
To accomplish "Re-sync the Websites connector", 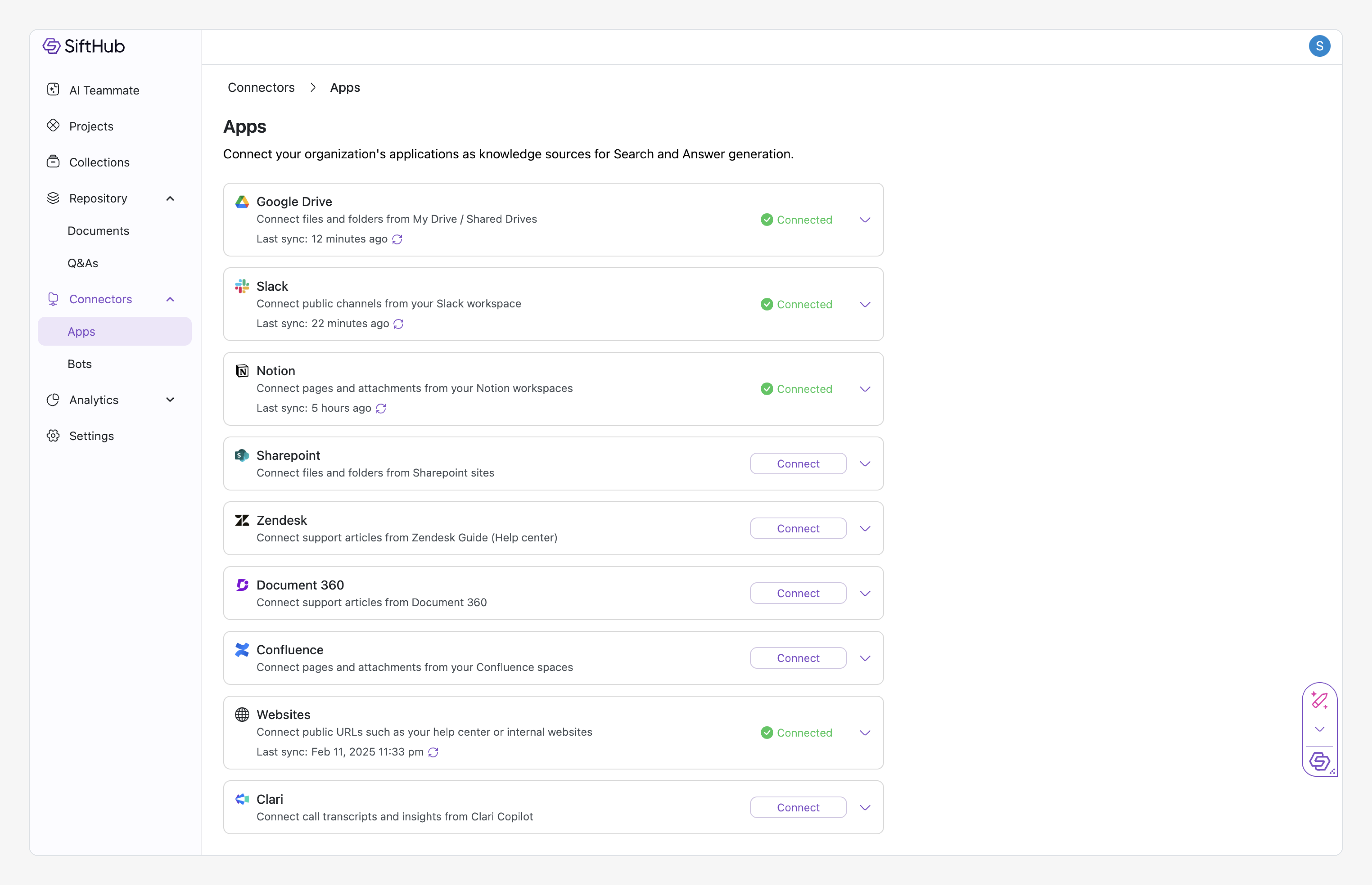I will 433,752.
